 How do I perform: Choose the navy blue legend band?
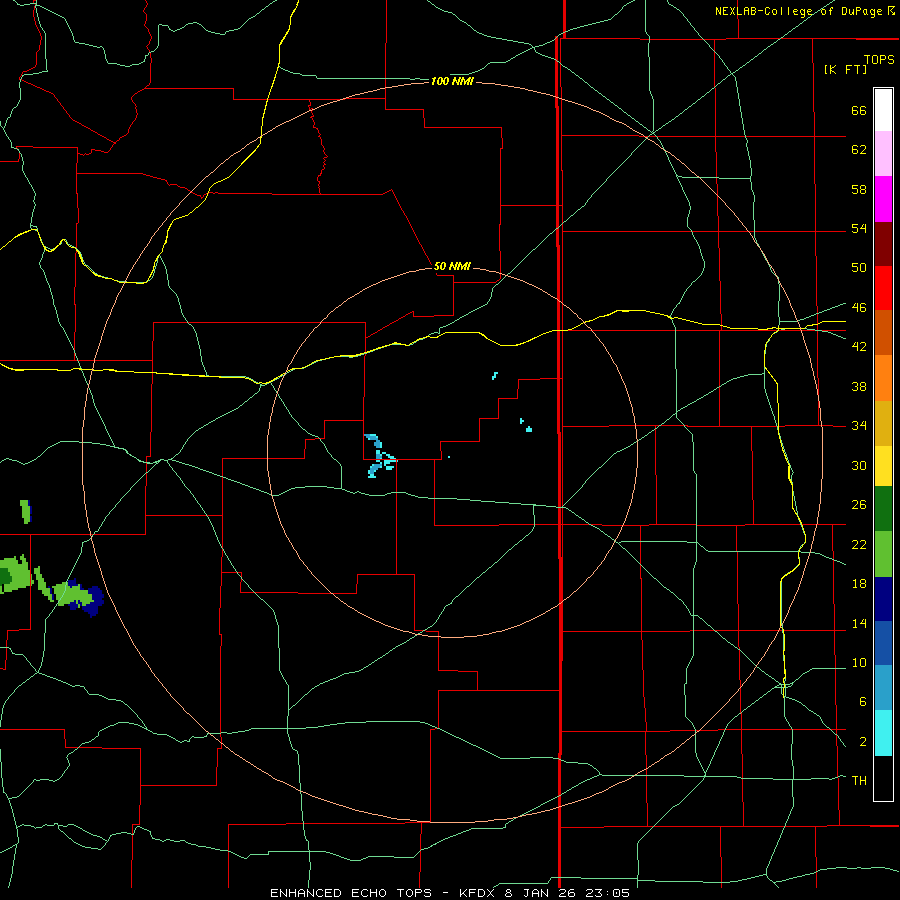883,599
